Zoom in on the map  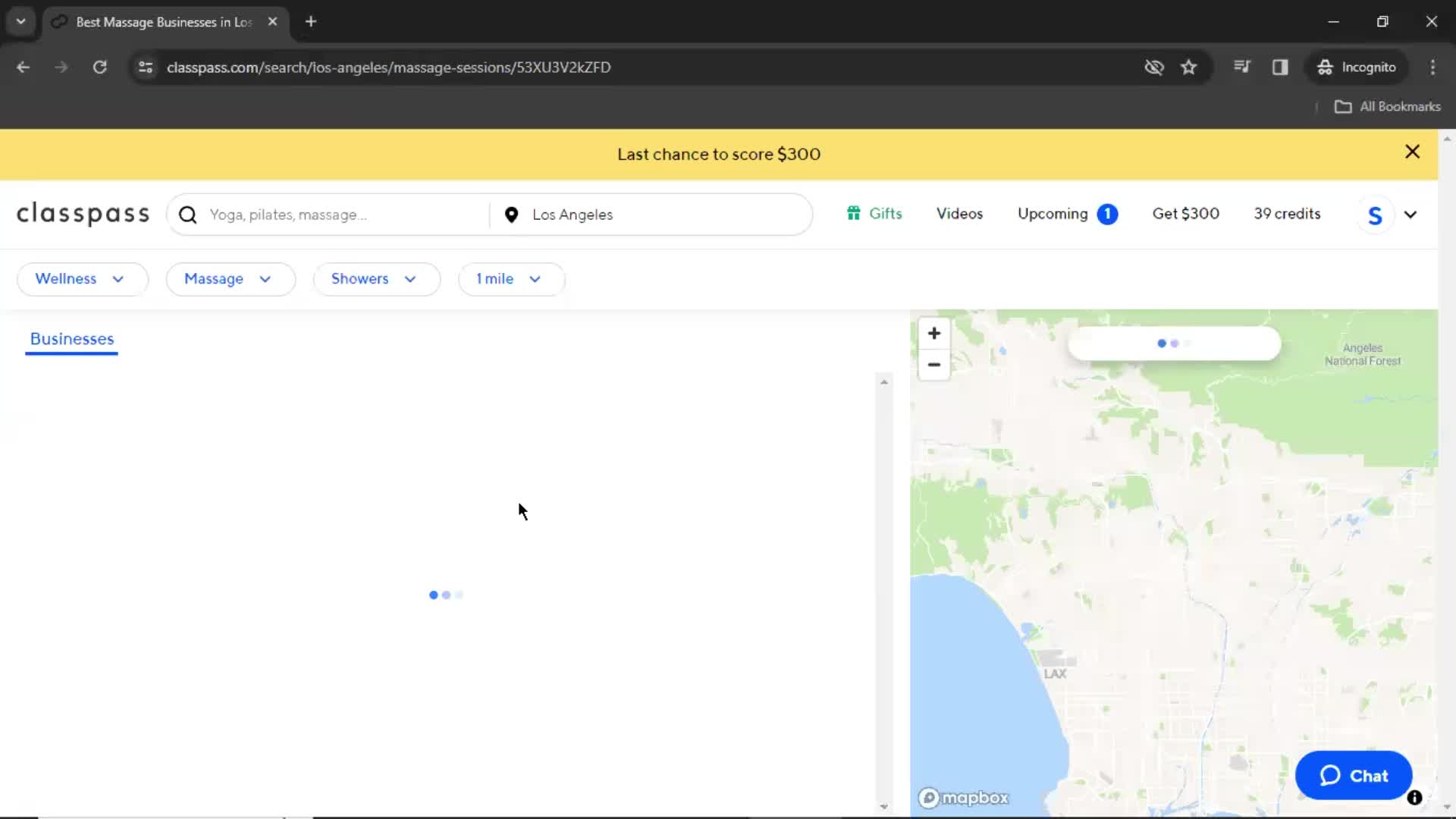click(x=934, y=334)
